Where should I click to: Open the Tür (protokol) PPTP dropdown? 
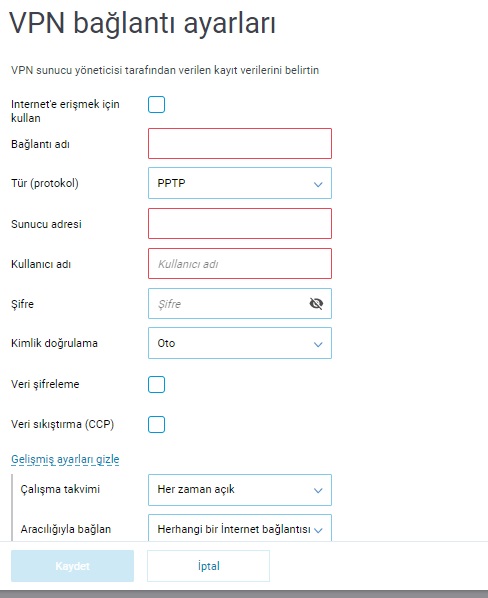tap(240, 183)
